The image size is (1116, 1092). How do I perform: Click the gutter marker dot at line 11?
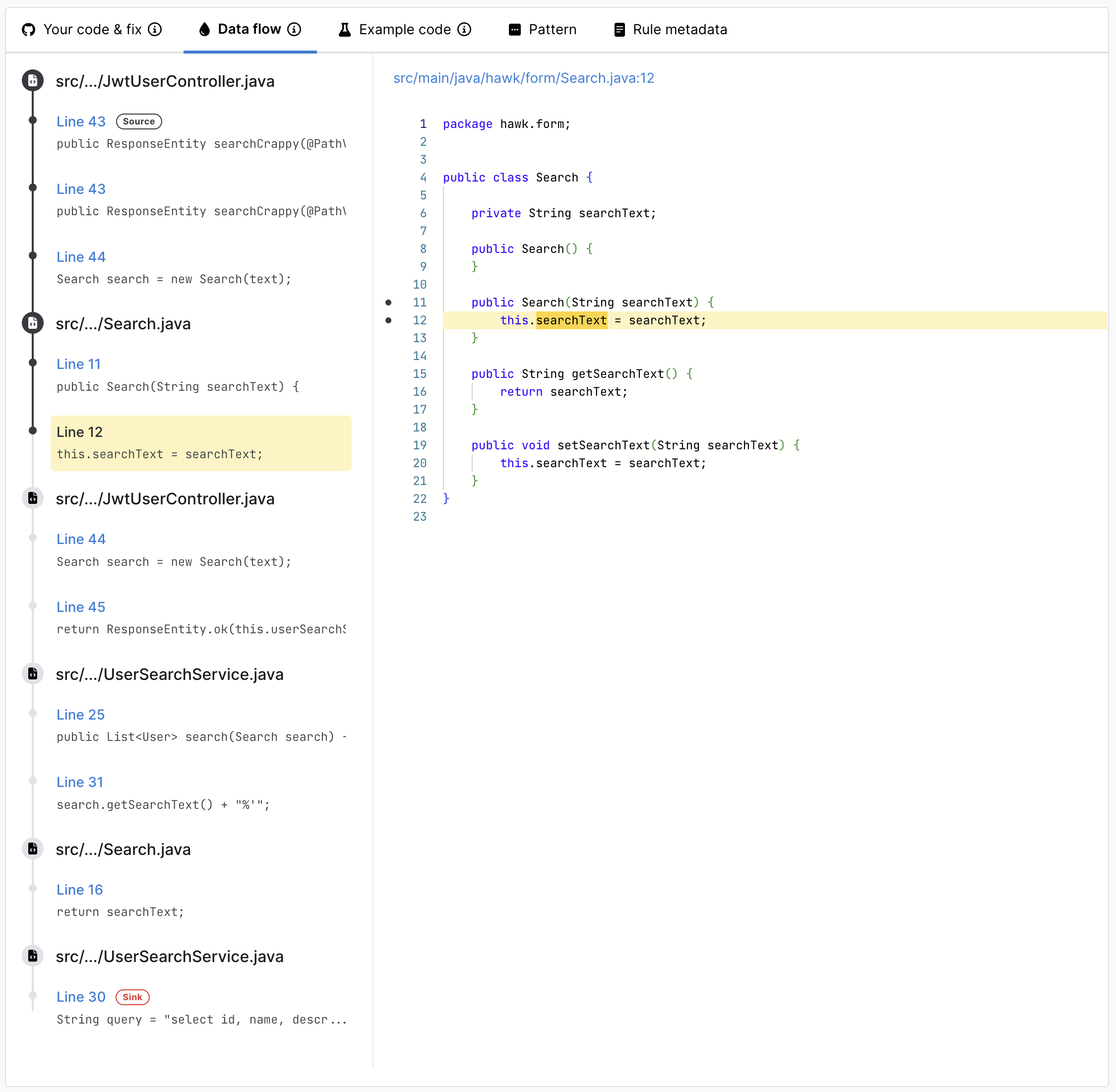(388, 302)
